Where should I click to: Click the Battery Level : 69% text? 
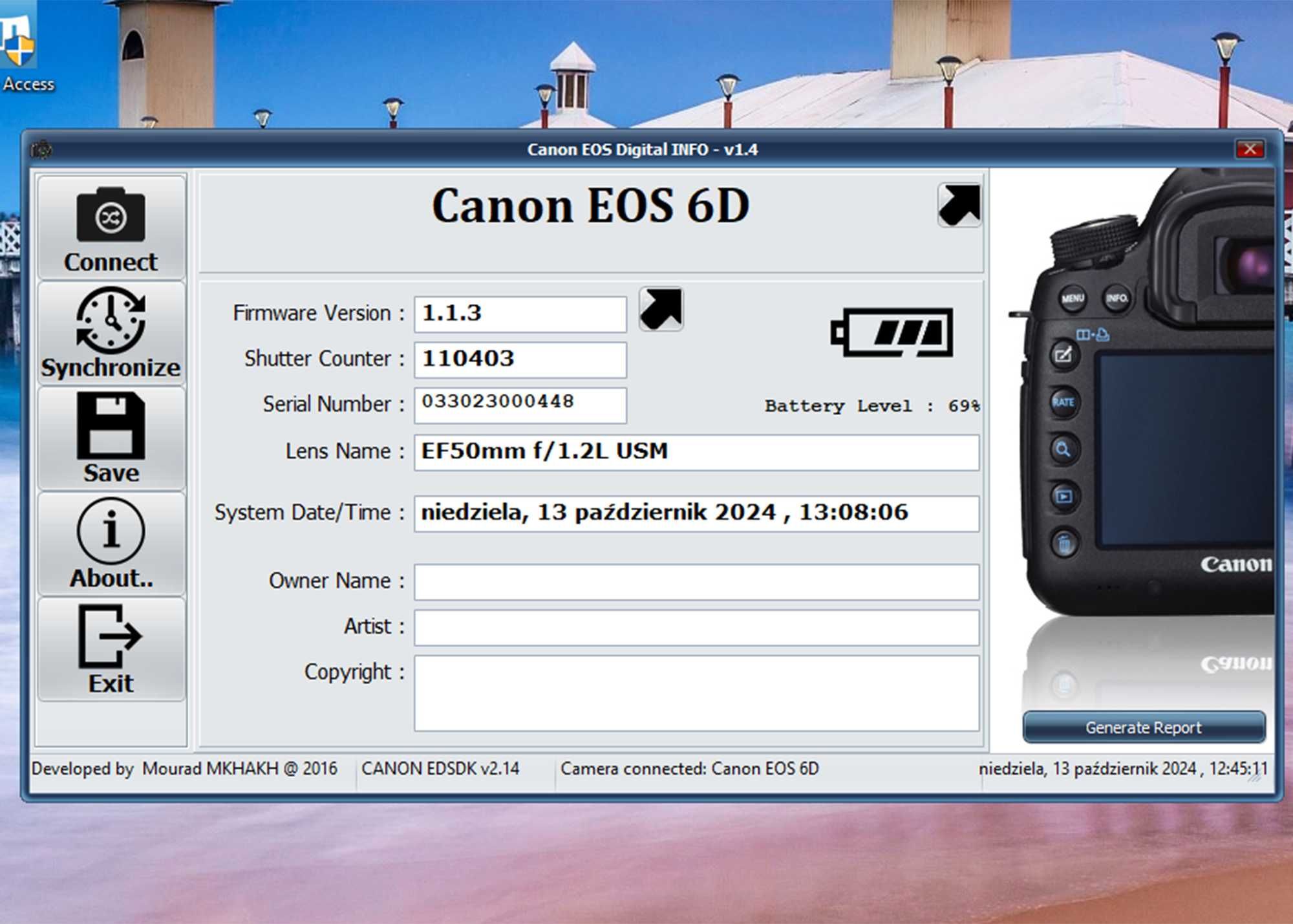click(872, 406)
